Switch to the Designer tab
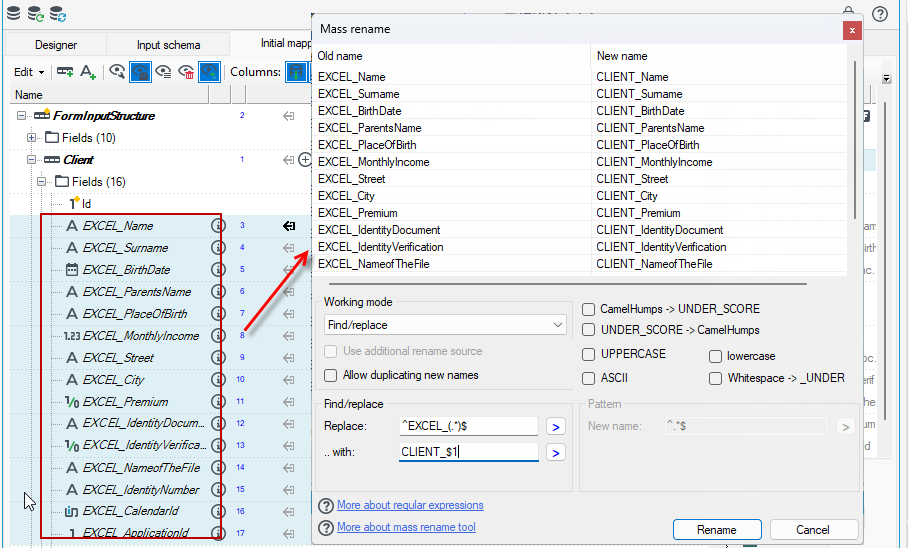The width and height of the screenshot is (908, 548). click(56, 45)
